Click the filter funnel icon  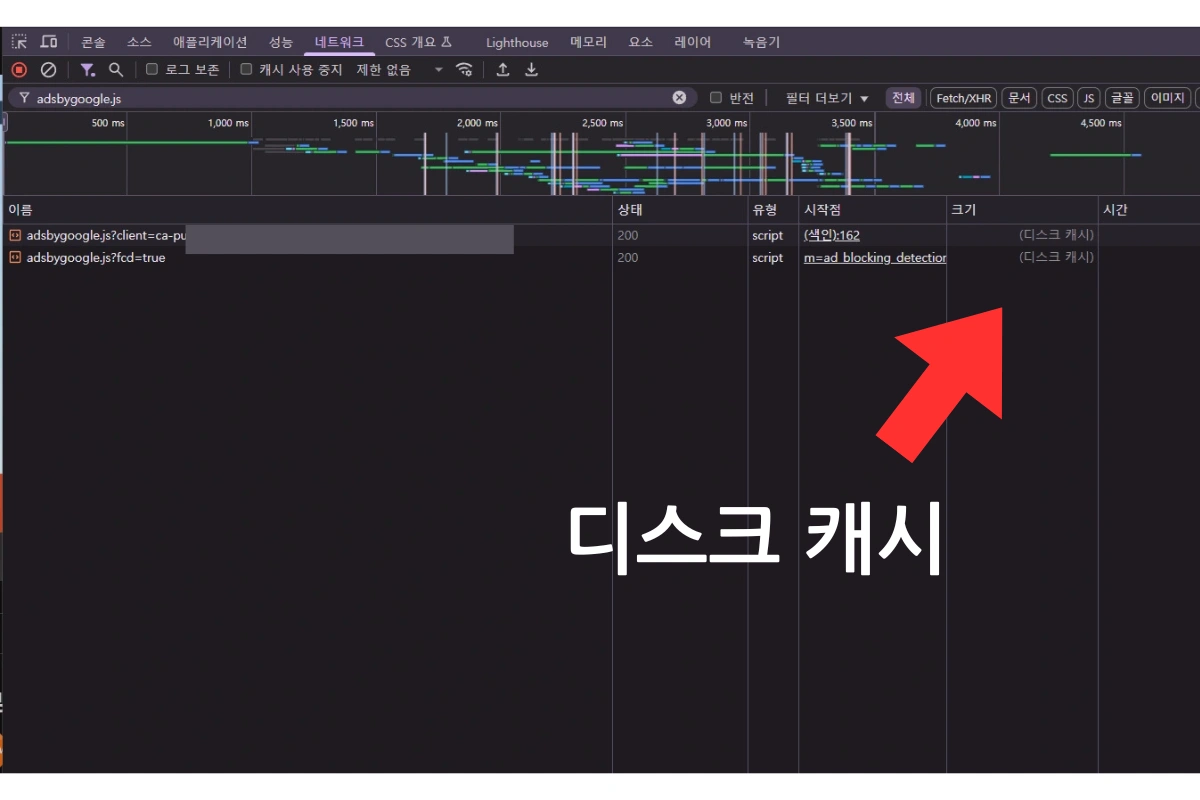pos(87,69)
